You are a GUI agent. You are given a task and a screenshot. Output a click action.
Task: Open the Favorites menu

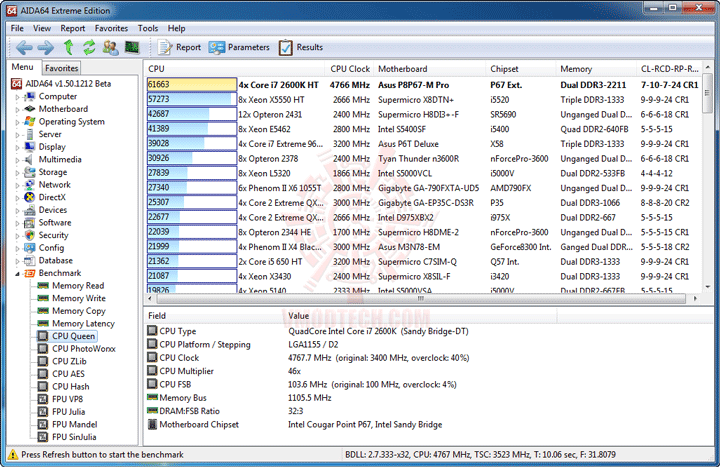[x=112, y=28]
